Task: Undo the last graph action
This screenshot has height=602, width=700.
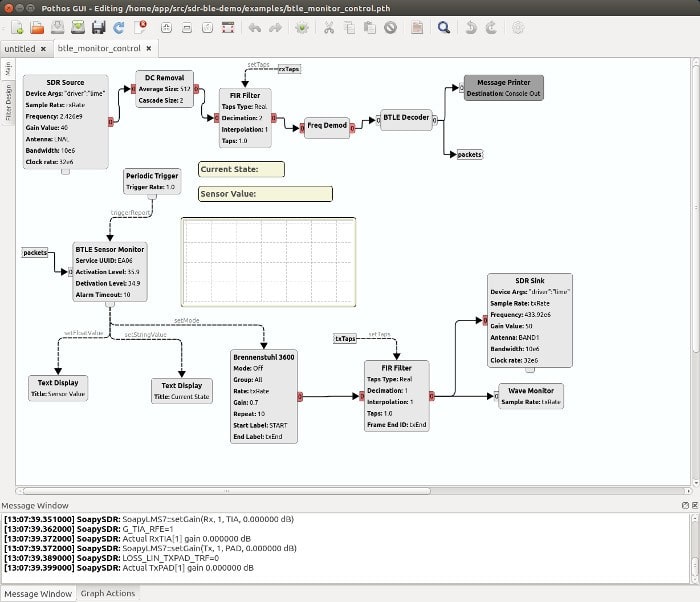Action: (255, 28)
